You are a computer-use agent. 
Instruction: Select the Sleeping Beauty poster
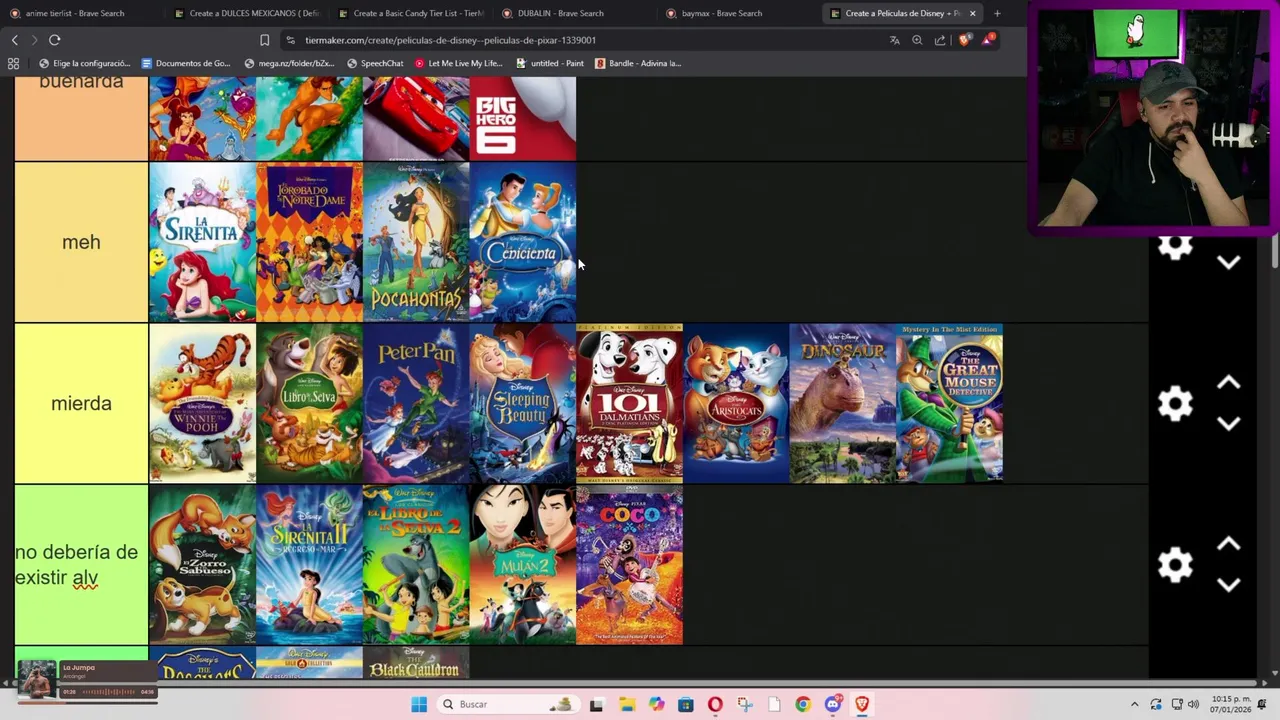click(x=522, y=403)
